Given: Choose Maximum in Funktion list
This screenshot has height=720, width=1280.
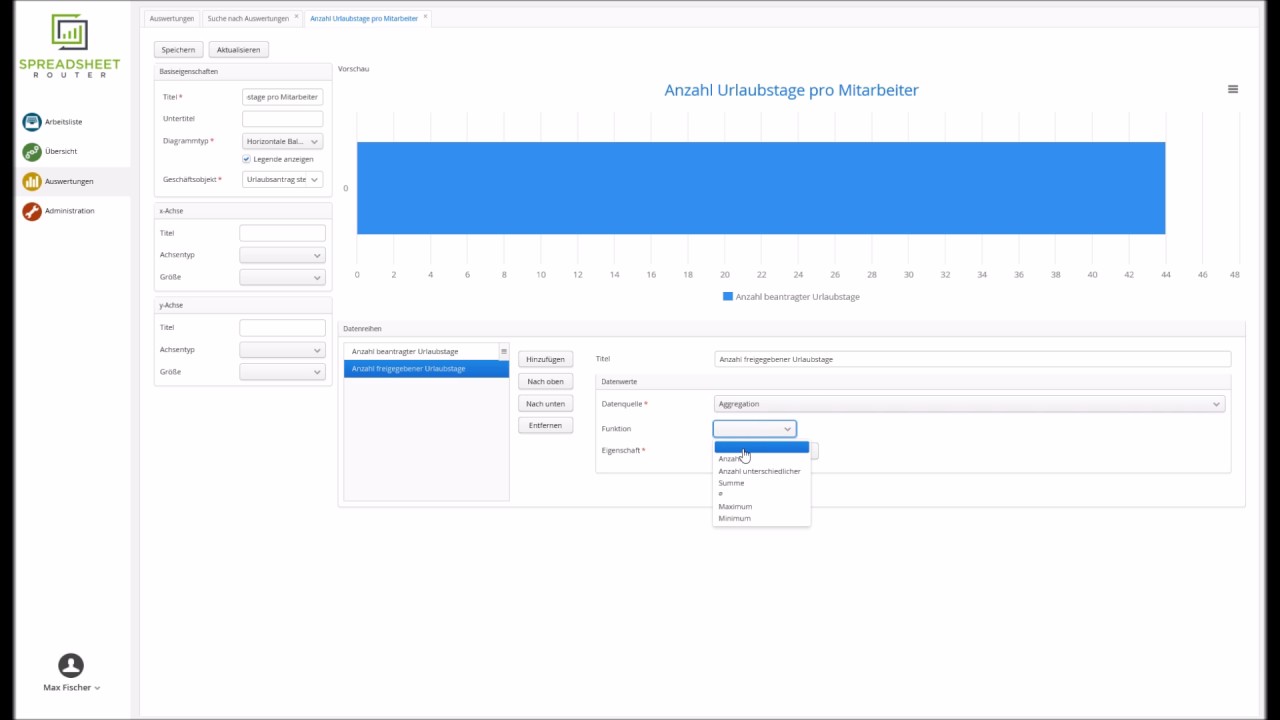Looking at the screenshot, I should [761, 506].
